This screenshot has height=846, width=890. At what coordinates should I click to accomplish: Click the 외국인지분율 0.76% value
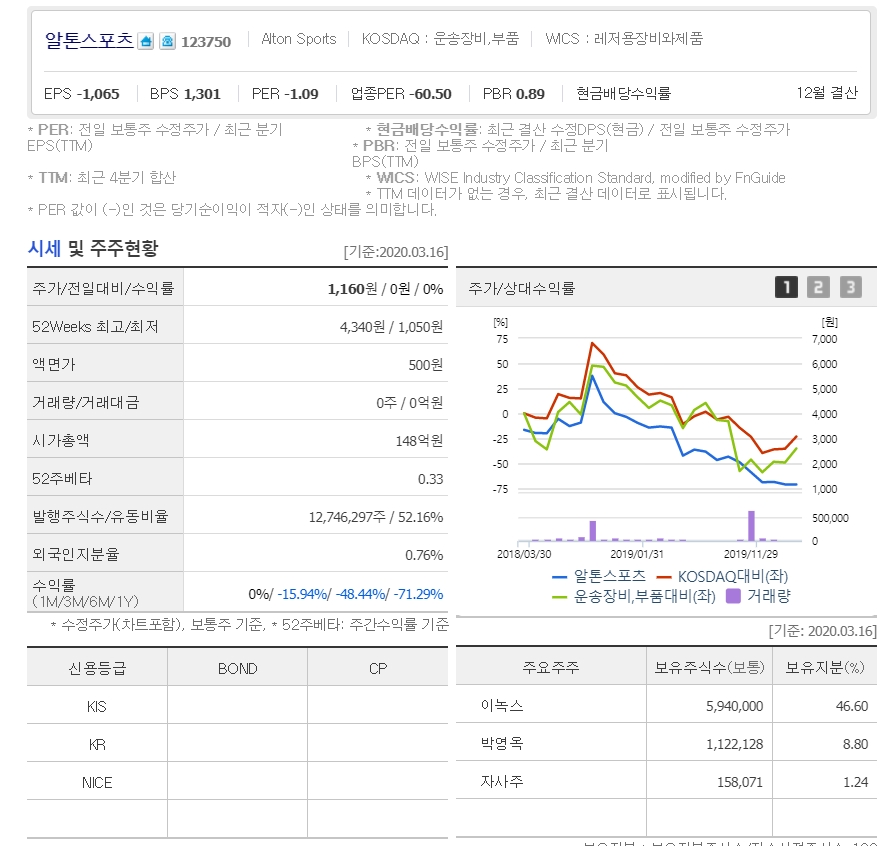click(424, 555)
